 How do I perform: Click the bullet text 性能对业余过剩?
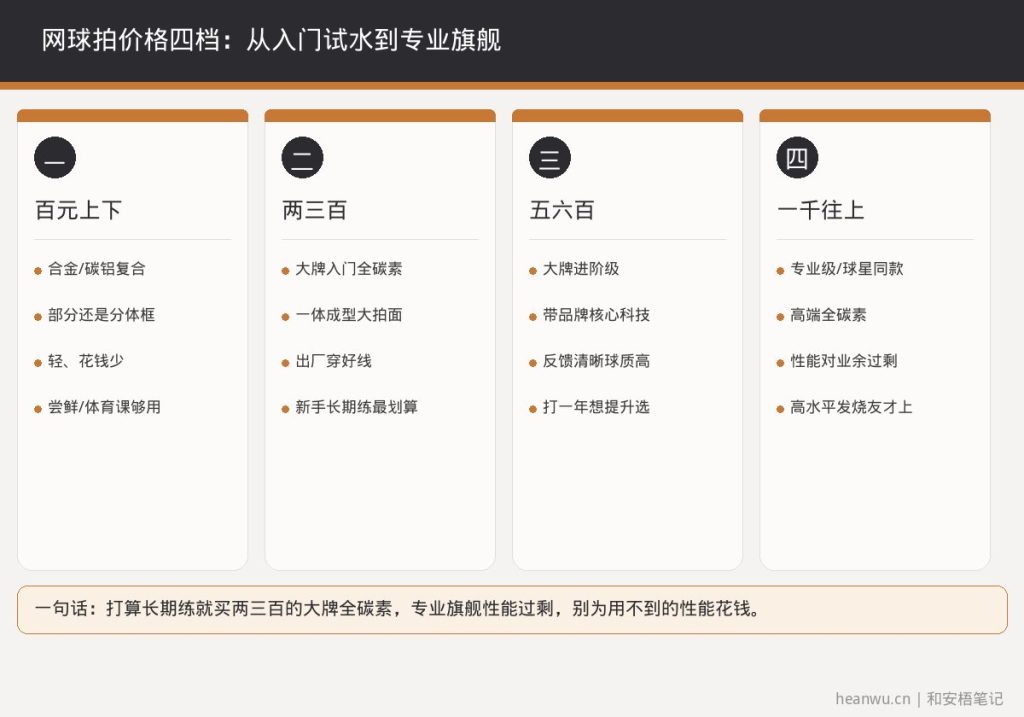[x=844, y=361]
